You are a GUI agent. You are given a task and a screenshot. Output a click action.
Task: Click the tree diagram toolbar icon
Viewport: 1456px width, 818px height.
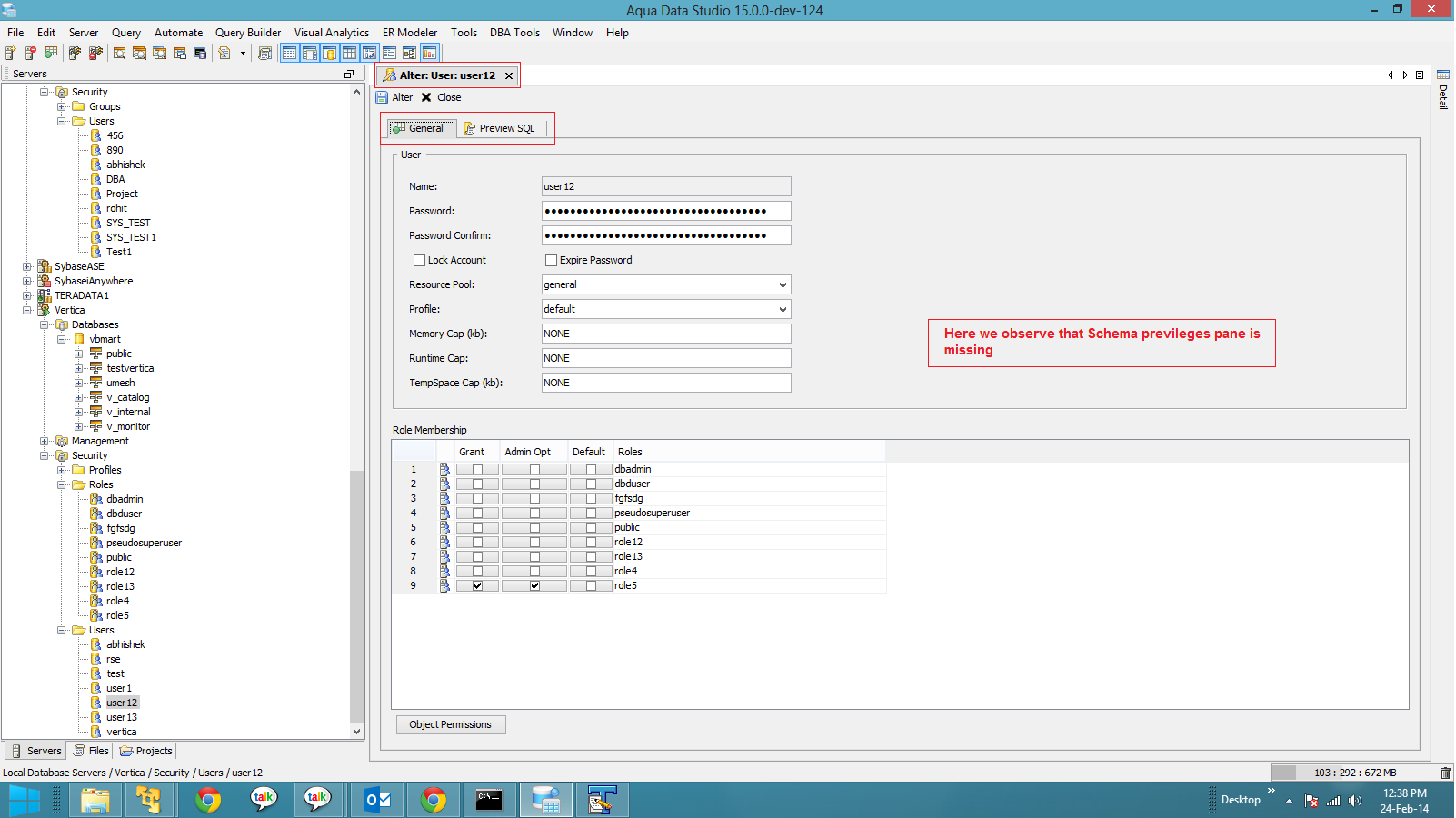tap(409, 54)
